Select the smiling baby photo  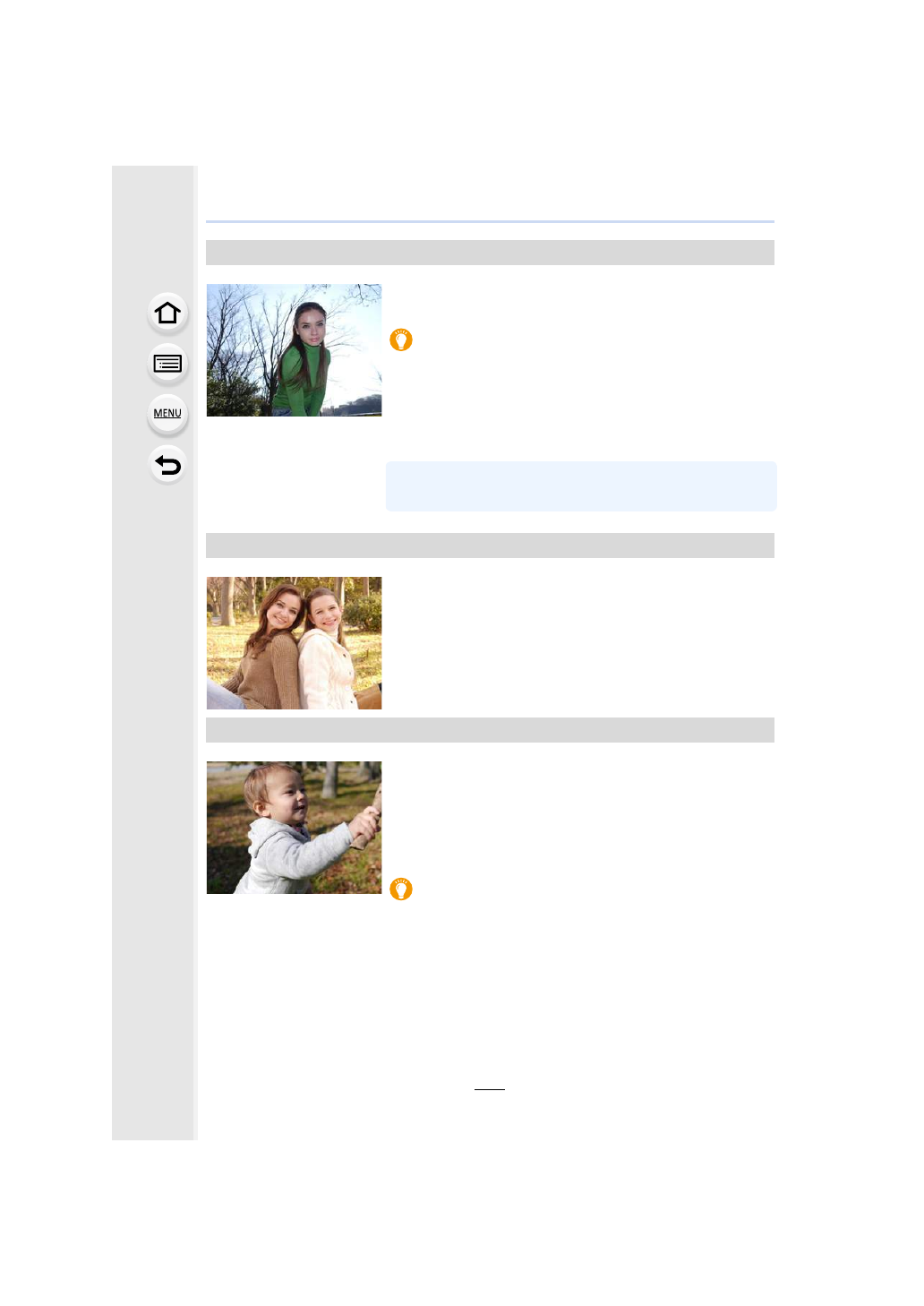(294, 828)
